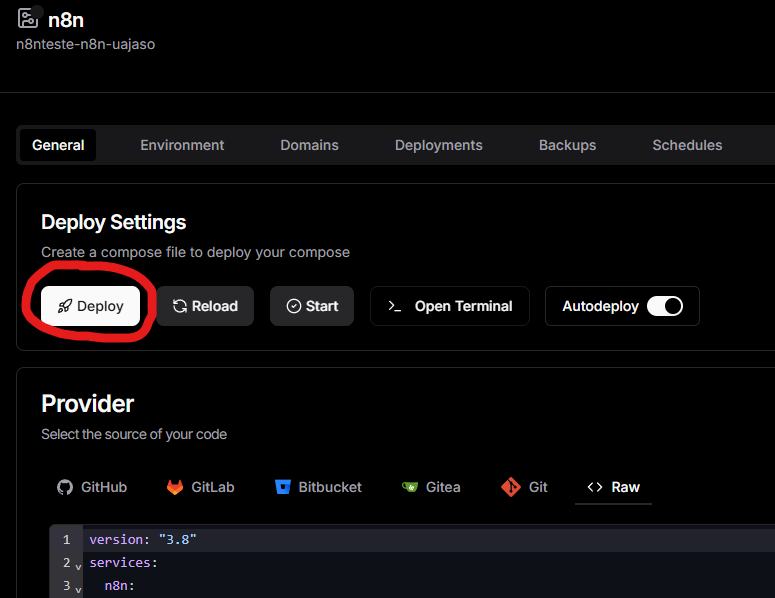The image size is (775, 598).
Task: Open the Schedules tab
Action: (x=687, y=145)
